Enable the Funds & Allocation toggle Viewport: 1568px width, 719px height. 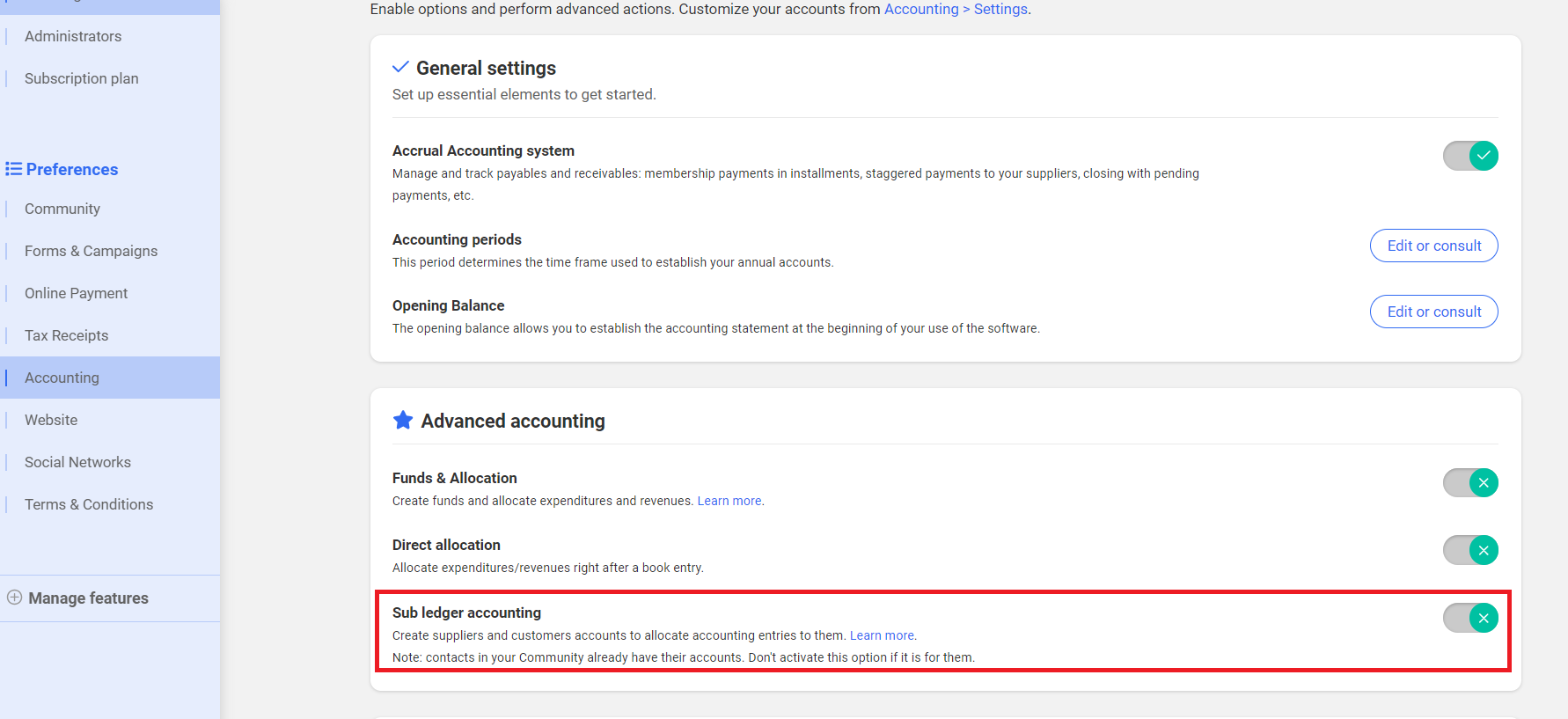[1469, 482]
